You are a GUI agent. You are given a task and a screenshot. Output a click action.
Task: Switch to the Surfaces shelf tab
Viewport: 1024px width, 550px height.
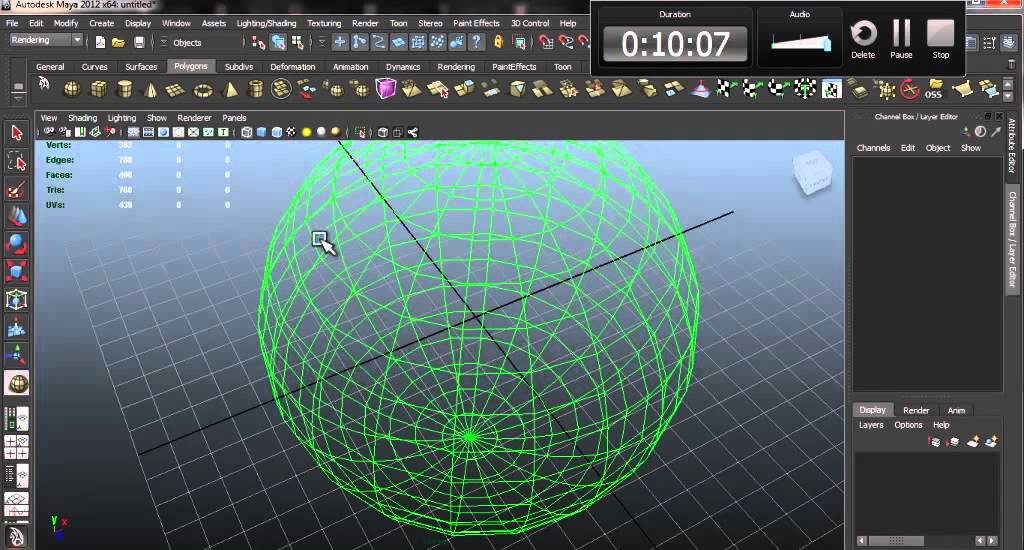pos(141,67)
